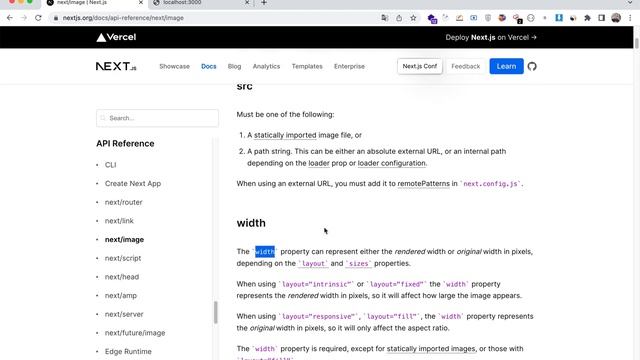Open the Extensions puzzle-piece menu
The height and width of the screenshot is (360, 640).
[587, 18]
